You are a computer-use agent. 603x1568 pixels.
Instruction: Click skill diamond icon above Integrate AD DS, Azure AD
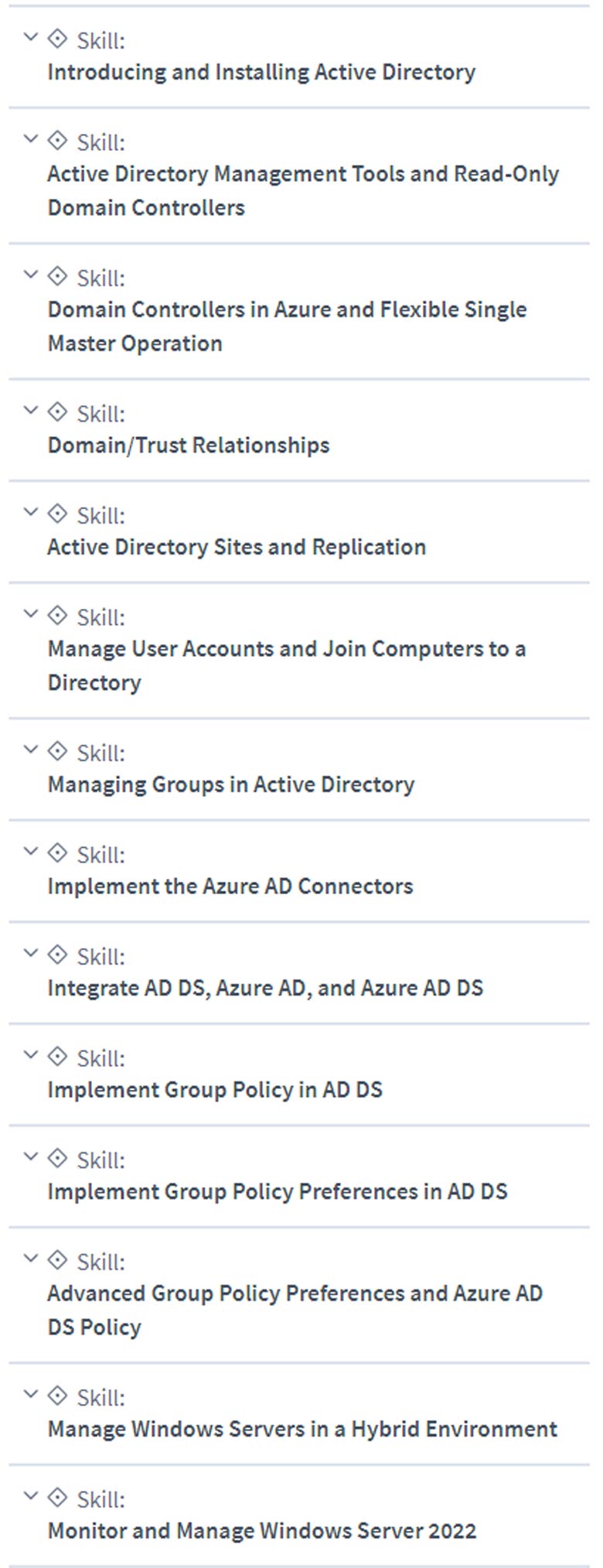57,954
